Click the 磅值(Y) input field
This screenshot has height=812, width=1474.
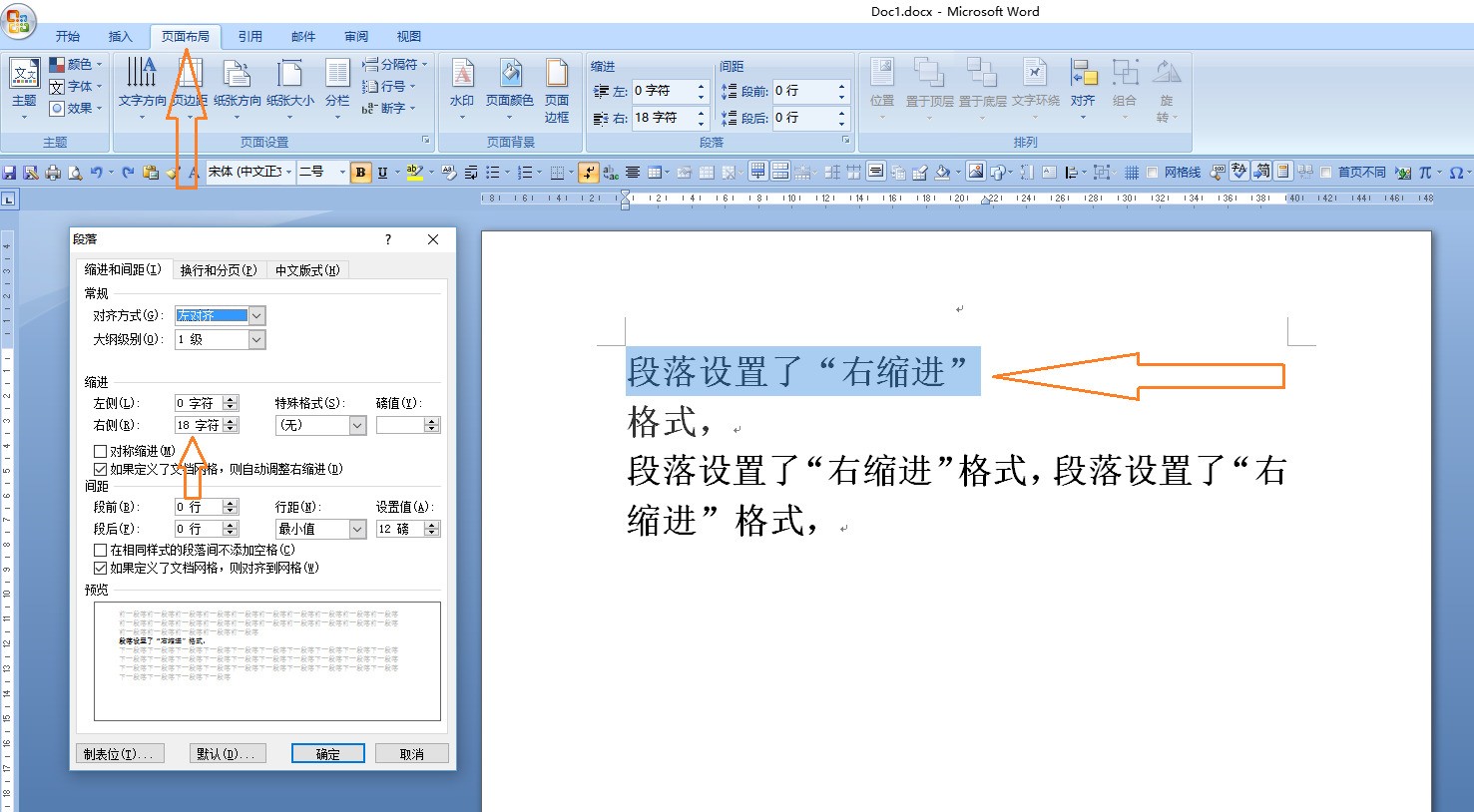[407, 425]
